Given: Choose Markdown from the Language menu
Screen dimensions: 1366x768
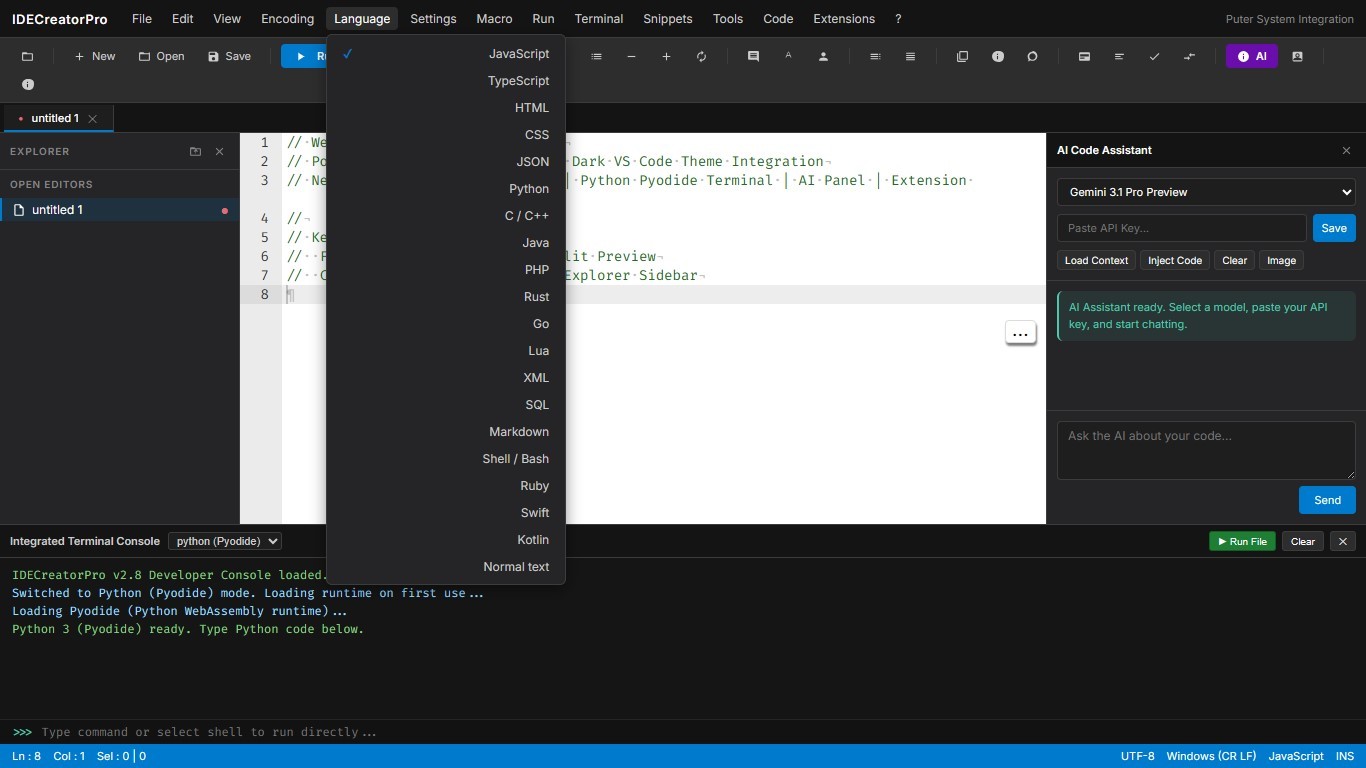Looking at the screenshot, I should tap(446, 432).
